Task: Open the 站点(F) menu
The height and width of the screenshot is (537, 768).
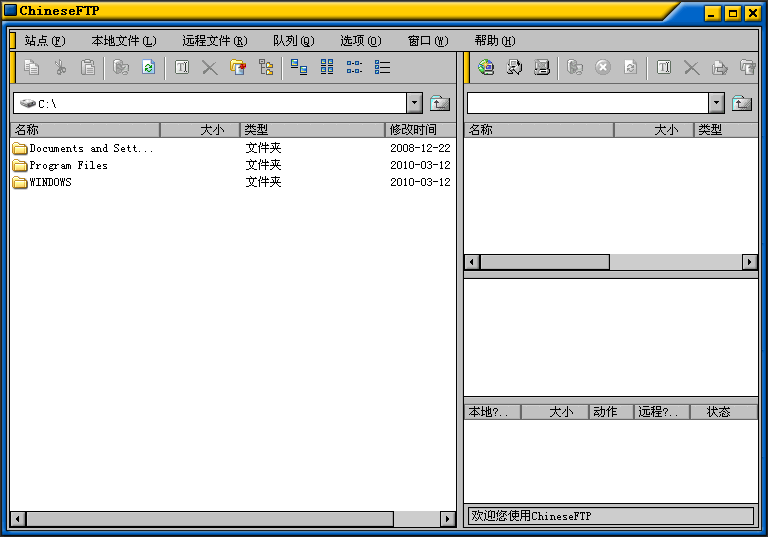Action: coord(45,41)
